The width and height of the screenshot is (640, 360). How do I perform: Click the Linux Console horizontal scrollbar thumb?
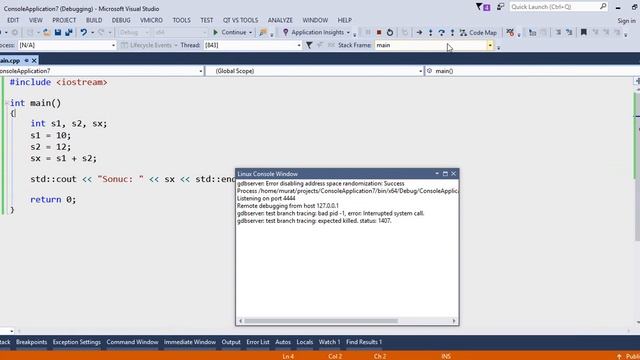[x=321, y=321]
